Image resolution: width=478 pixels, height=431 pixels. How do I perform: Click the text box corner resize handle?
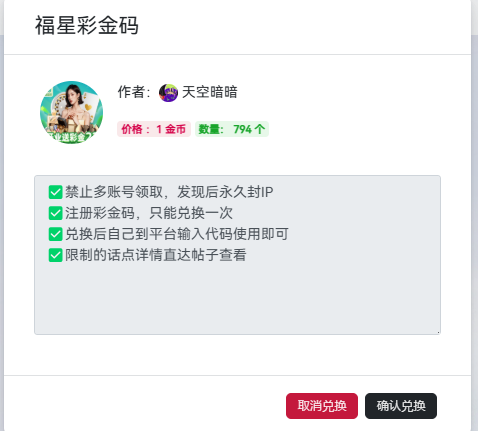point(438,332)
